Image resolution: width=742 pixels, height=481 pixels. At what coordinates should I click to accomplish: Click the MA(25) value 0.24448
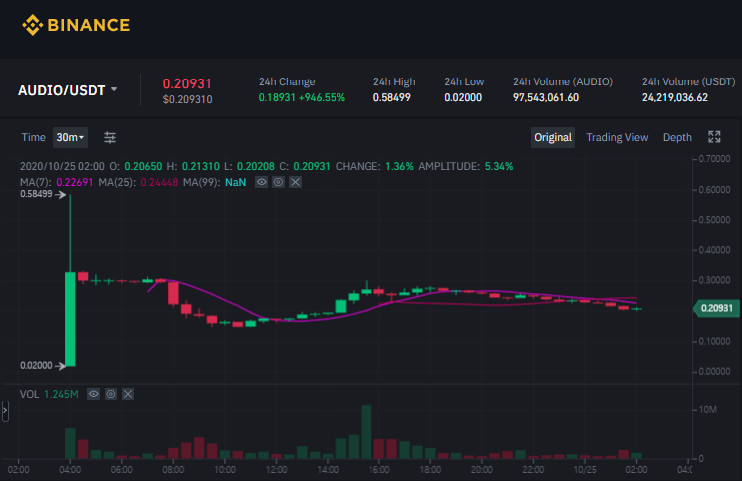(x=159, y=182)
